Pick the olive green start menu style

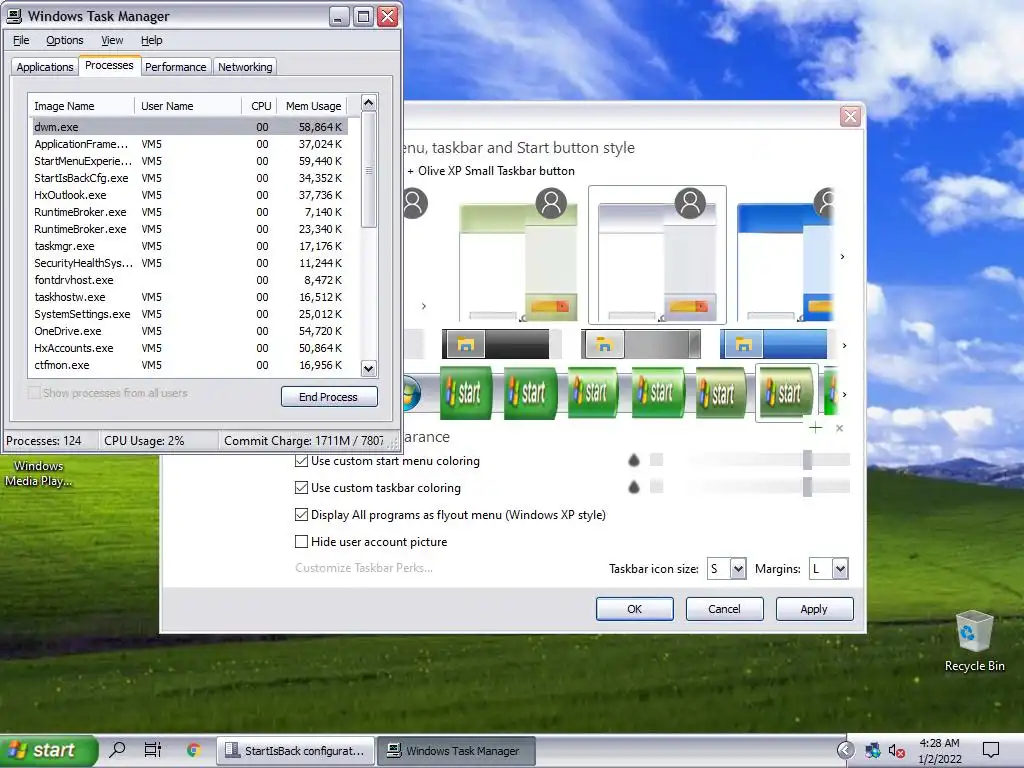[x=519, y=255]
